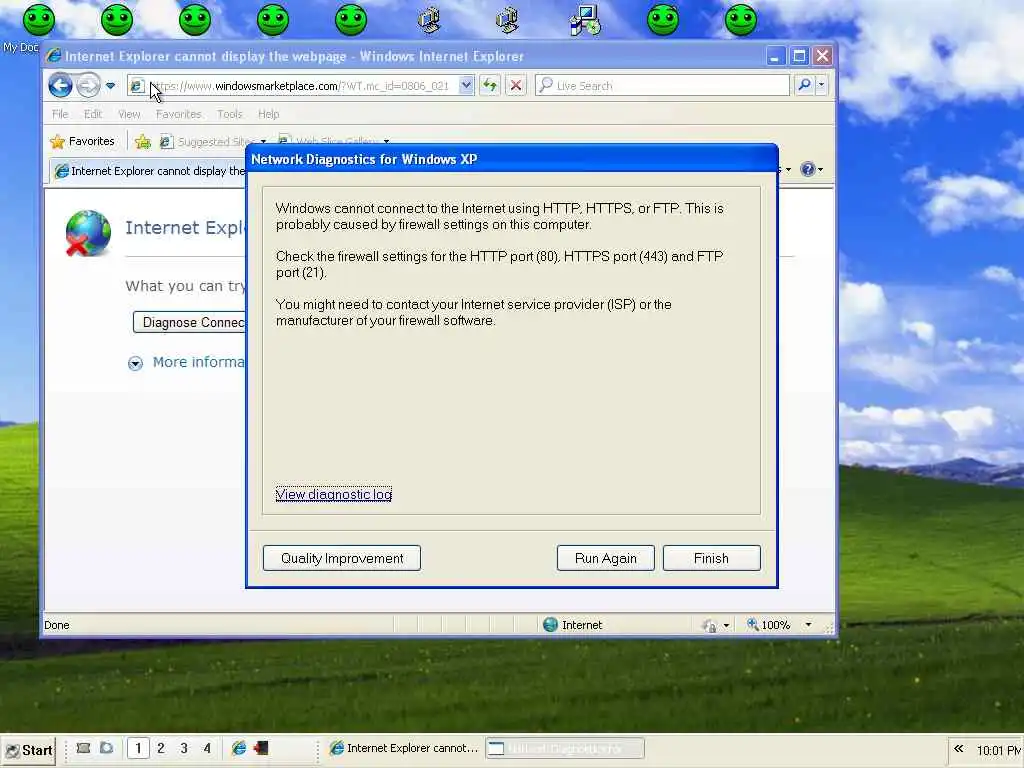Viewport: 1024px width, 768px height.
Task: Click the Protected Mode lock icon in status bar
Action: pos(709,626)
